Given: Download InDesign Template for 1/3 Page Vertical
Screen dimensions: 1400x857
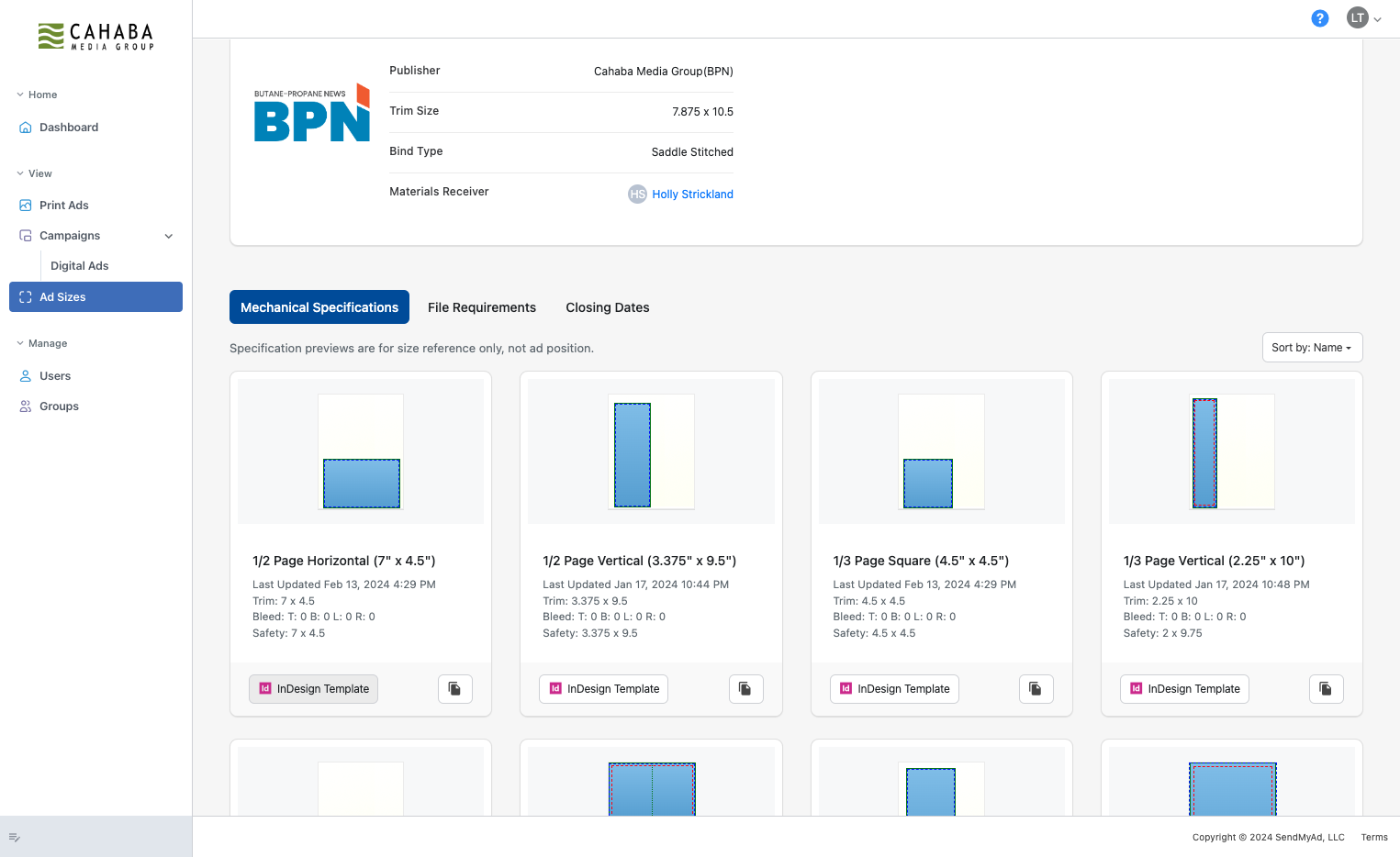Looking at the screenshot, I should [1184, 689].
